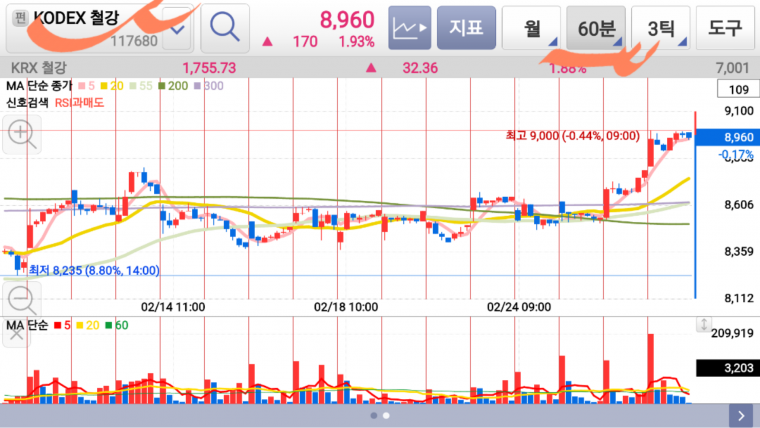Tap the RSI과매도 signal text
The height and width of the screenshot is (428, 760).
click(79, 102)
